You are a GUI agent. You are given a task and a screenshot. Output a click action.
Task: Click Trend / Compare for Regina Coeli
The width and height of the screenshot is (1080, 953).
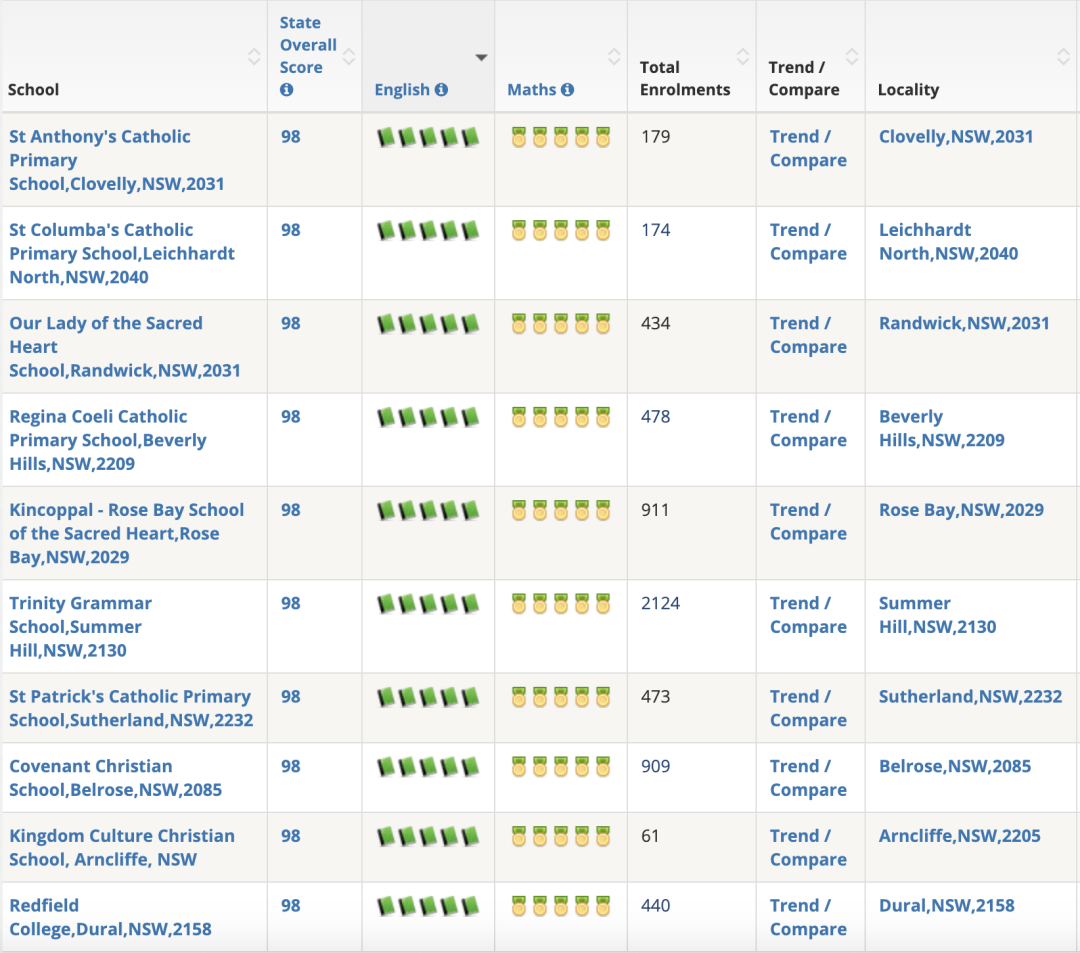pos(808,428)
